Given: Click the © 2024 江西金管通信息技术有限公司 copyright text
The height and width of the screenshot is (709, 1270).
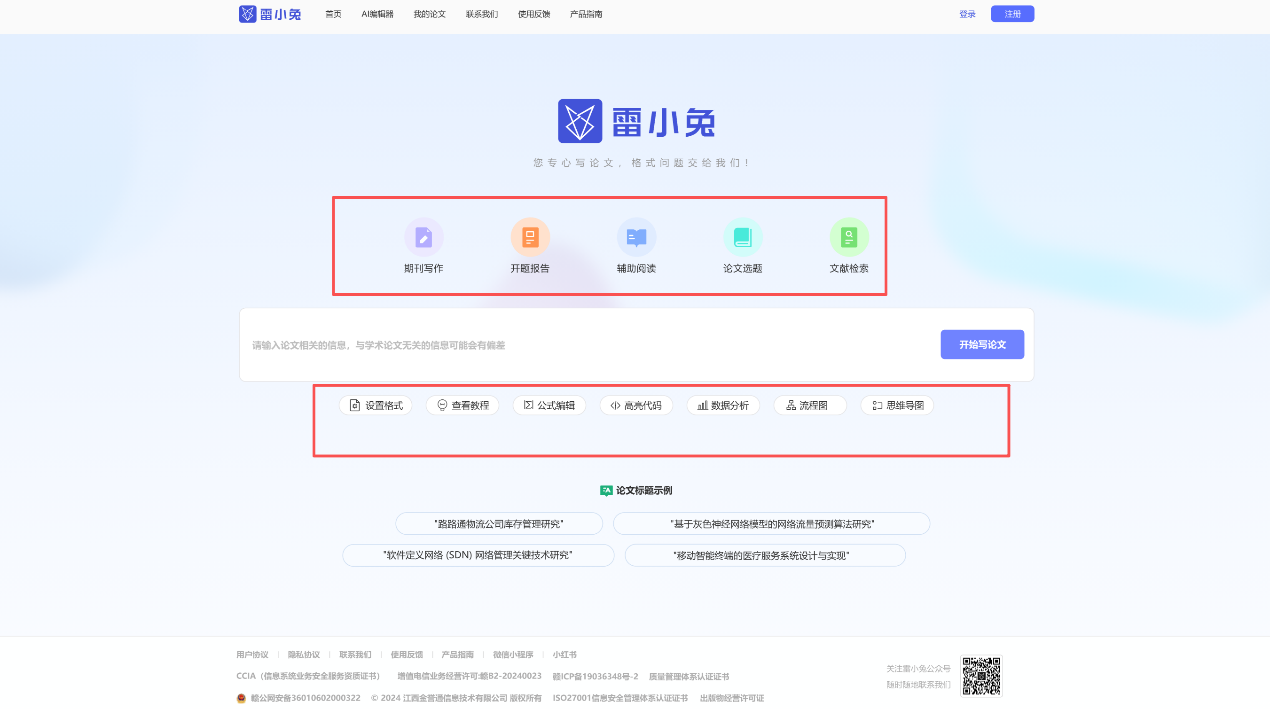Looking at the screenshot, I should click(456, 698).
